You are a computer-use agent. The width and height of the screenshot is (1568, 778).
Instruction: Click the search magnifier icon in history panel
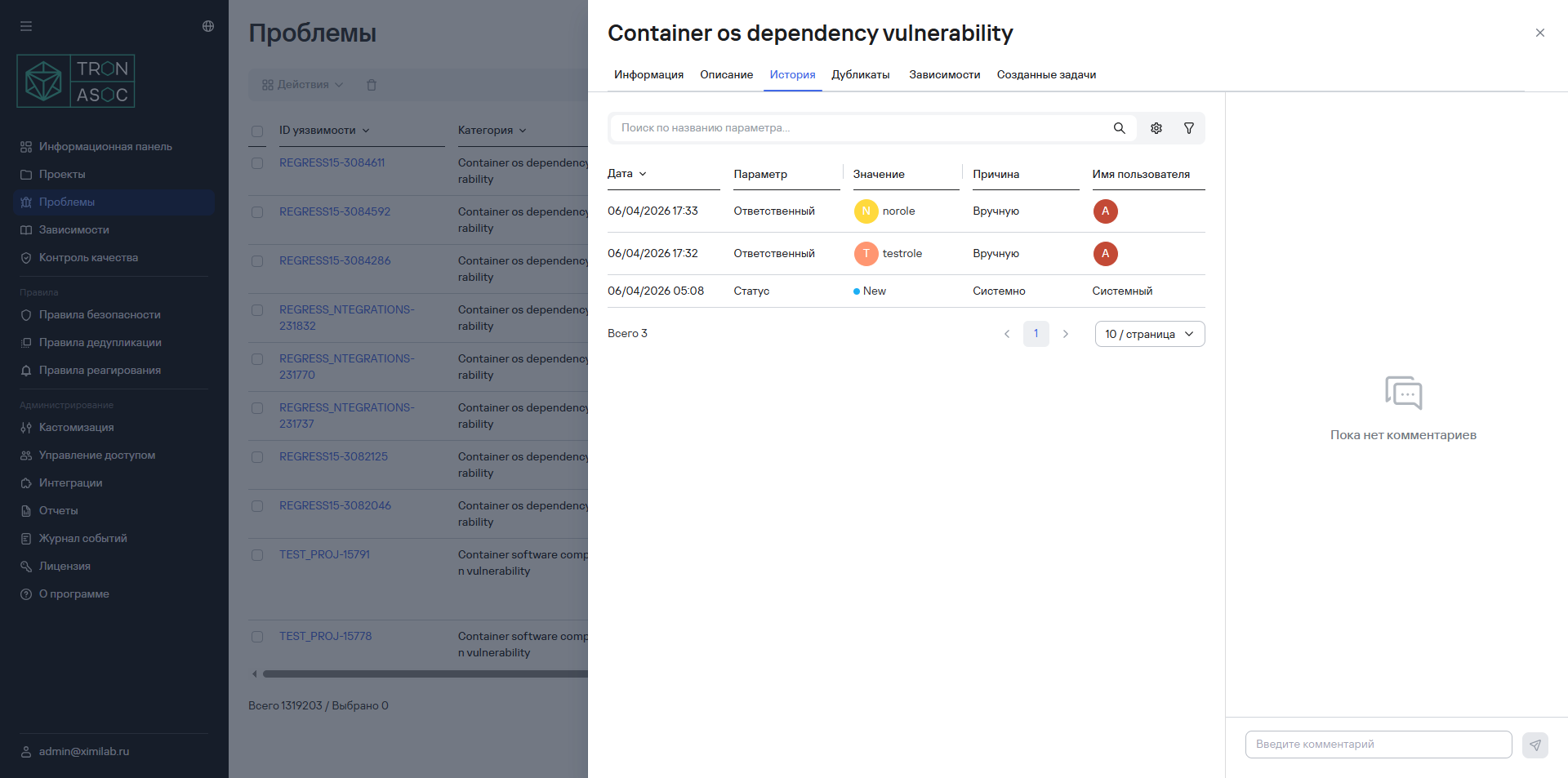tap(1119, 128)
